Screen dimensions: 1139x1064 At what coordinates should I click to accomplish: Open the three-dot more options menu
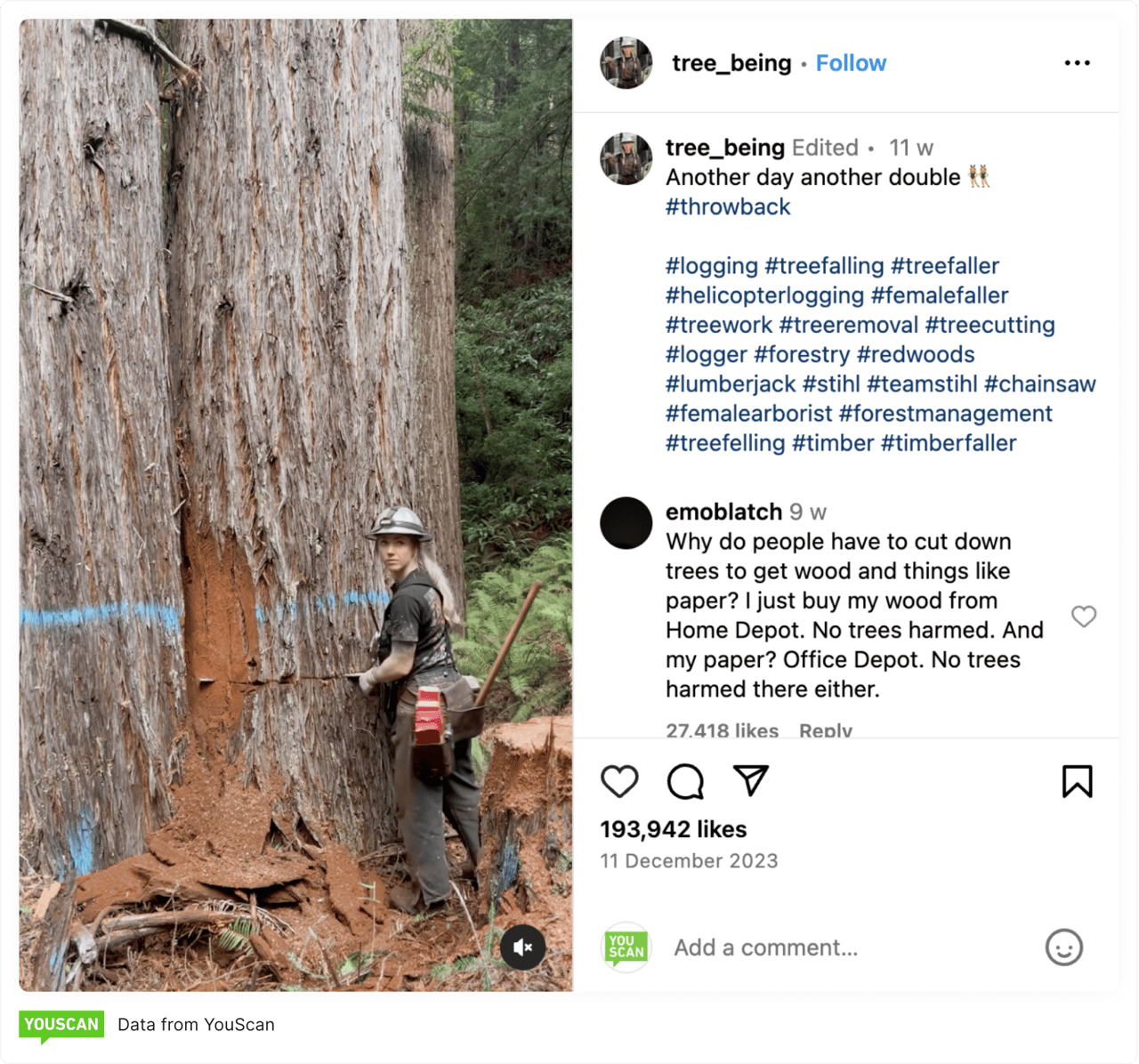pos(1077,63)
